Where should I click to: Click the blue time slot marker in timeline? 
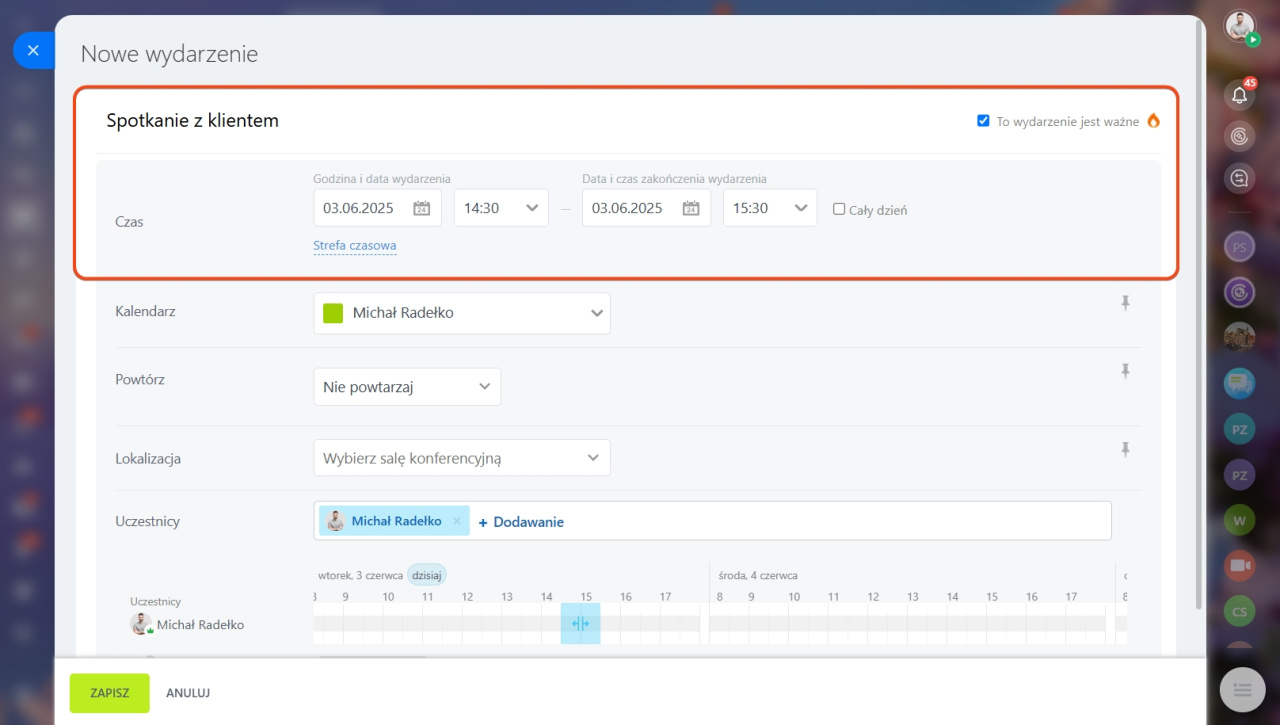[x=580, y=623]
